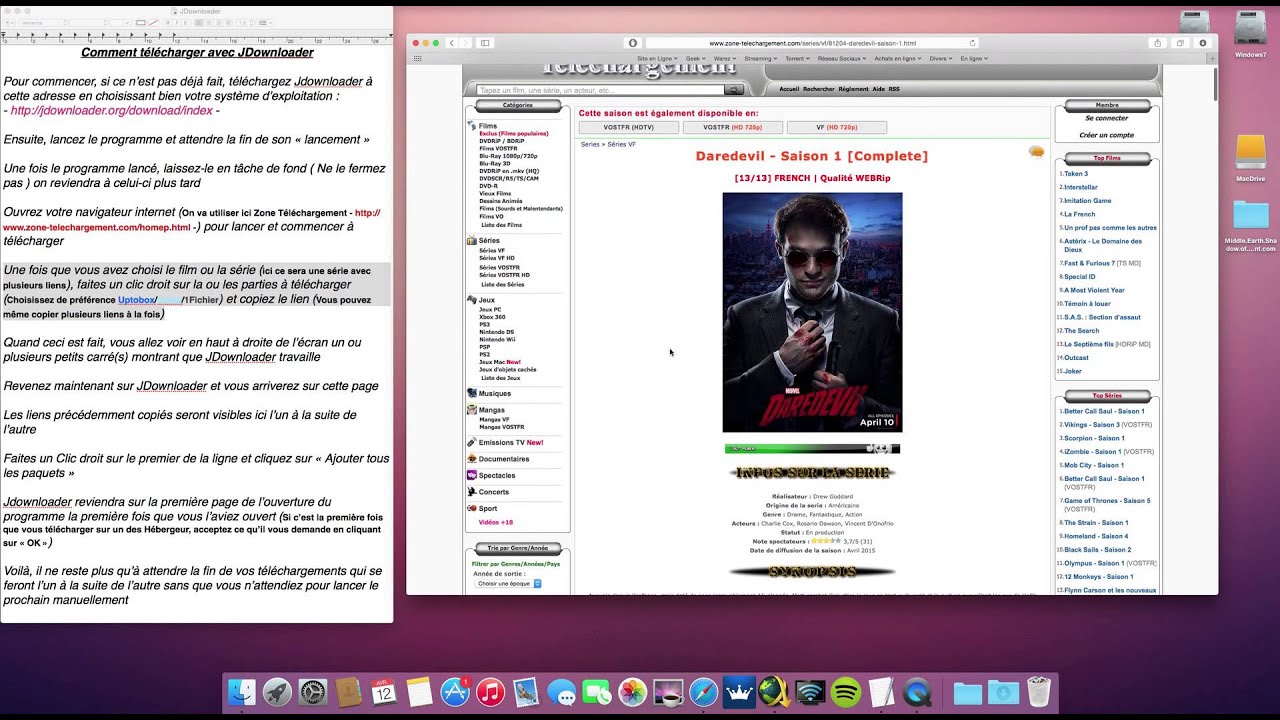Click Créer un compte link
Image resolution: width=1280 pixels, height=720 pixels.
pyautogui.click(x=1107, y=135)
